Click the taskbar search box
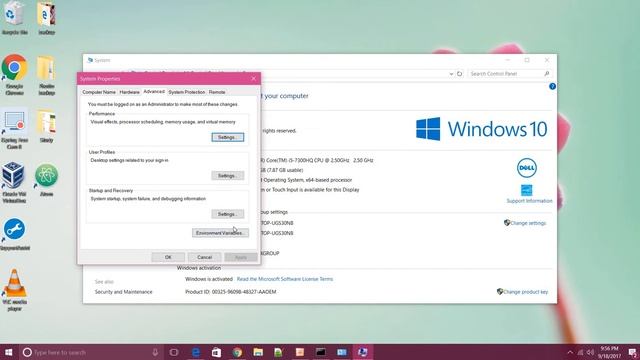 (91, 352)
